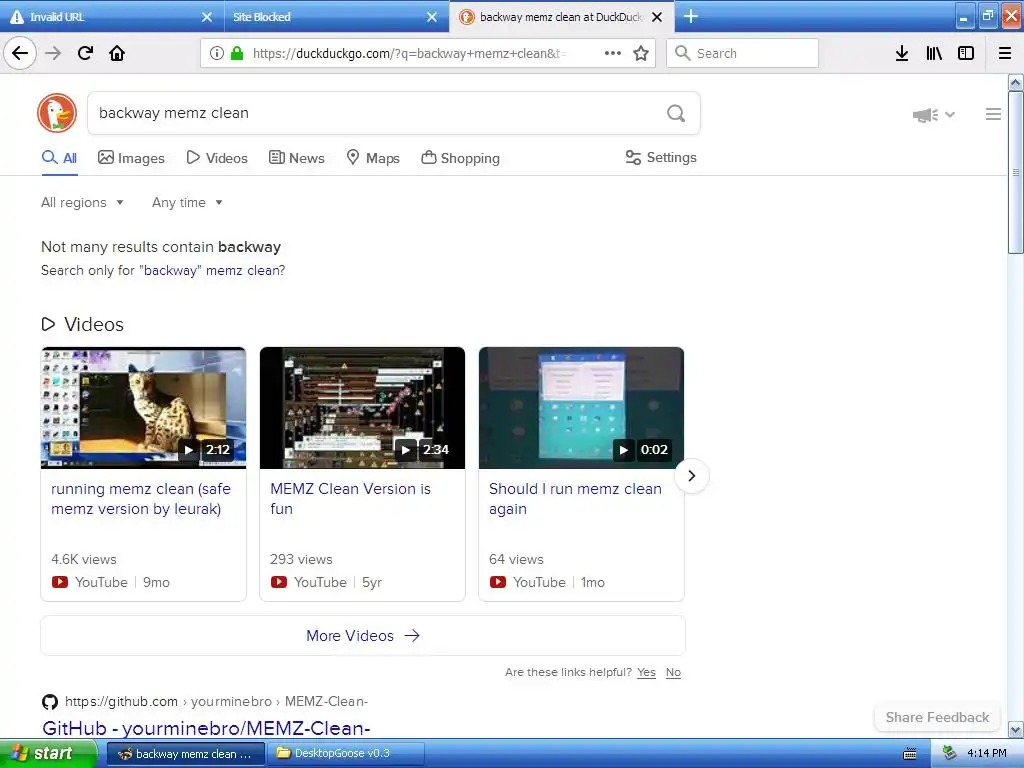
Task: Open the search Settings menu
Action: click(661, 157)
